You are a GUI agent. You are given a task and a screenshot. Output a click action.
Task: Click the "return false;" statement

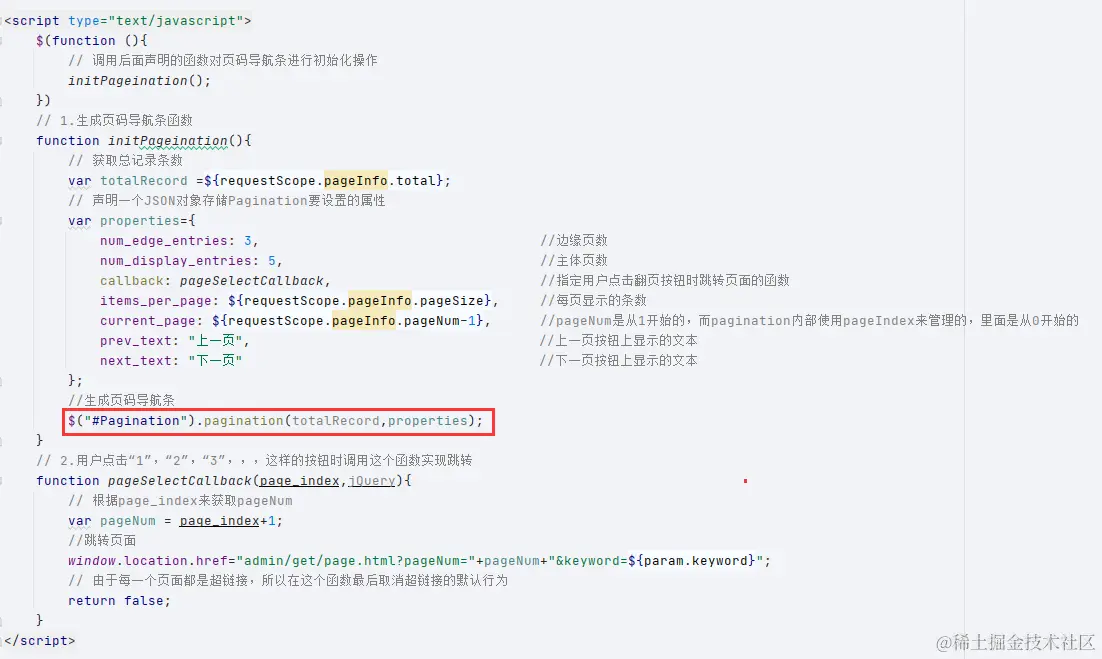pos(119,601)
